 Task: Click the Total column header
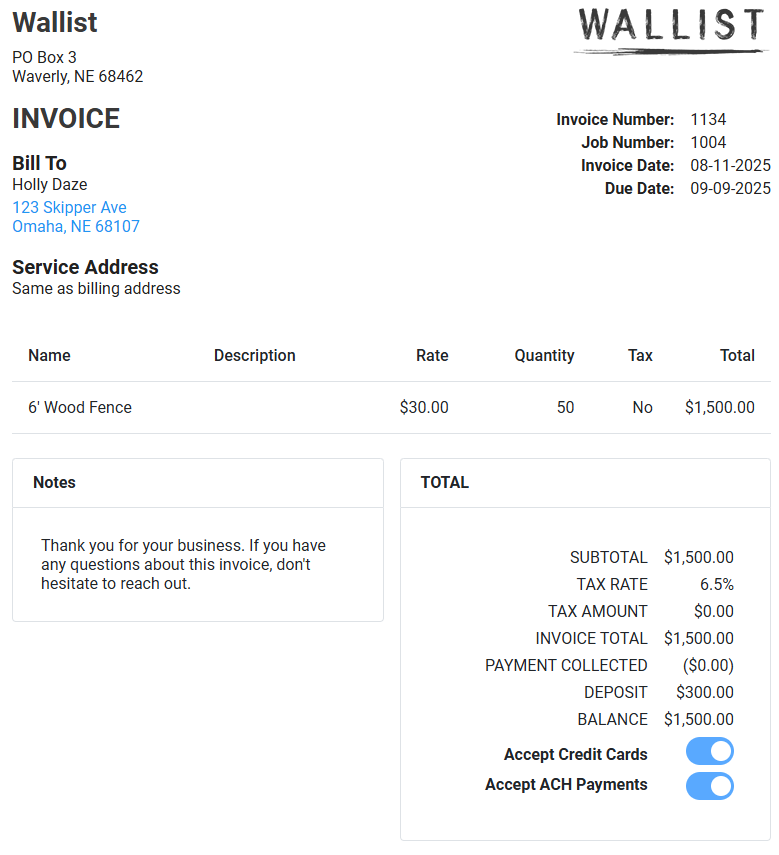(737, 356)
